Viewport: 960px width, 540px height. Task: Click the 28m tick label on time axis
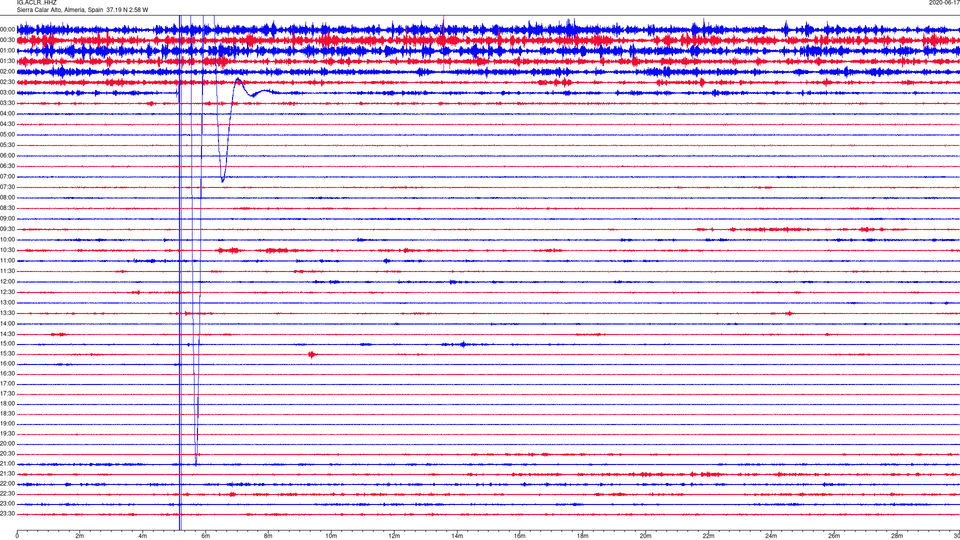[x=897, y=536]
